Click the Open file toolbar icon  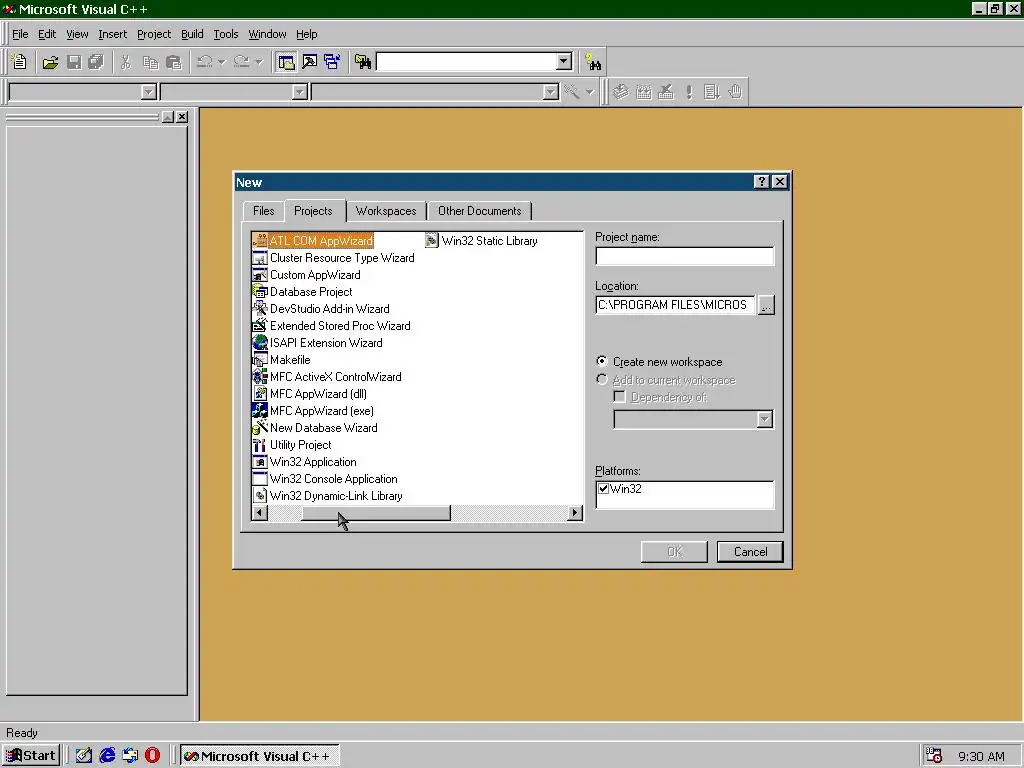50,62
